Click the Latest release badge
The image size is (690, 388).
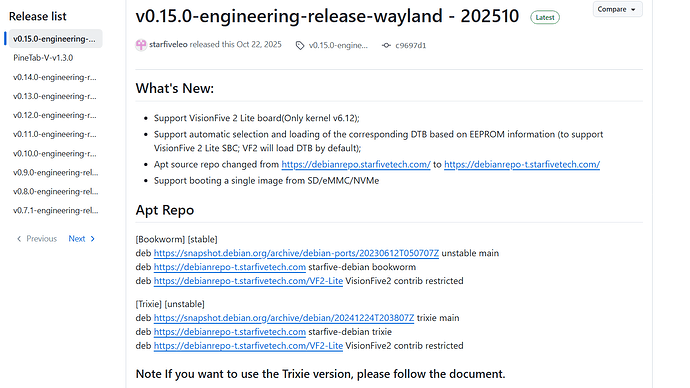545,18
